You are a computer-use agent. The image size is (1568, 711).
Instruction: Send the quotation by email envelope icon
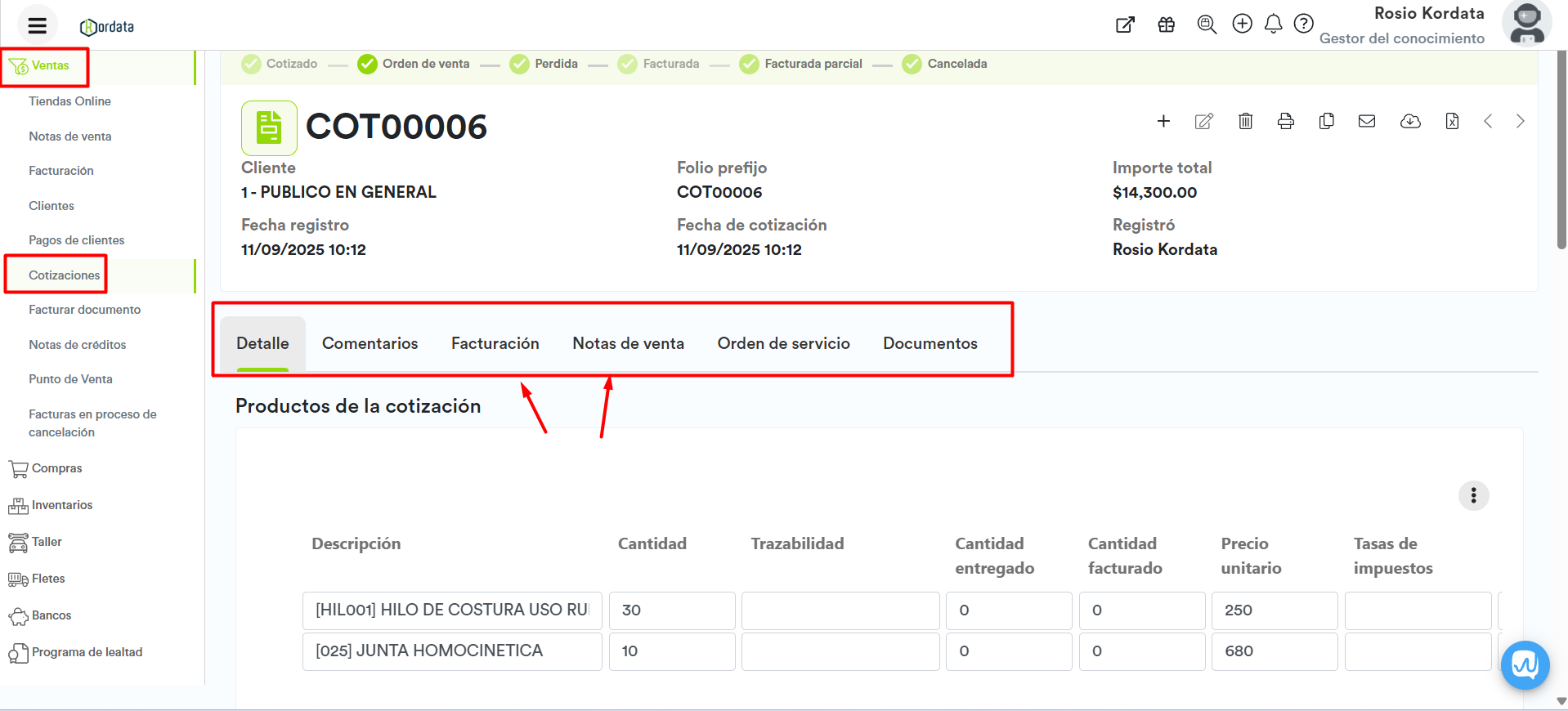pyautogui.click(x=1366, y=122)
